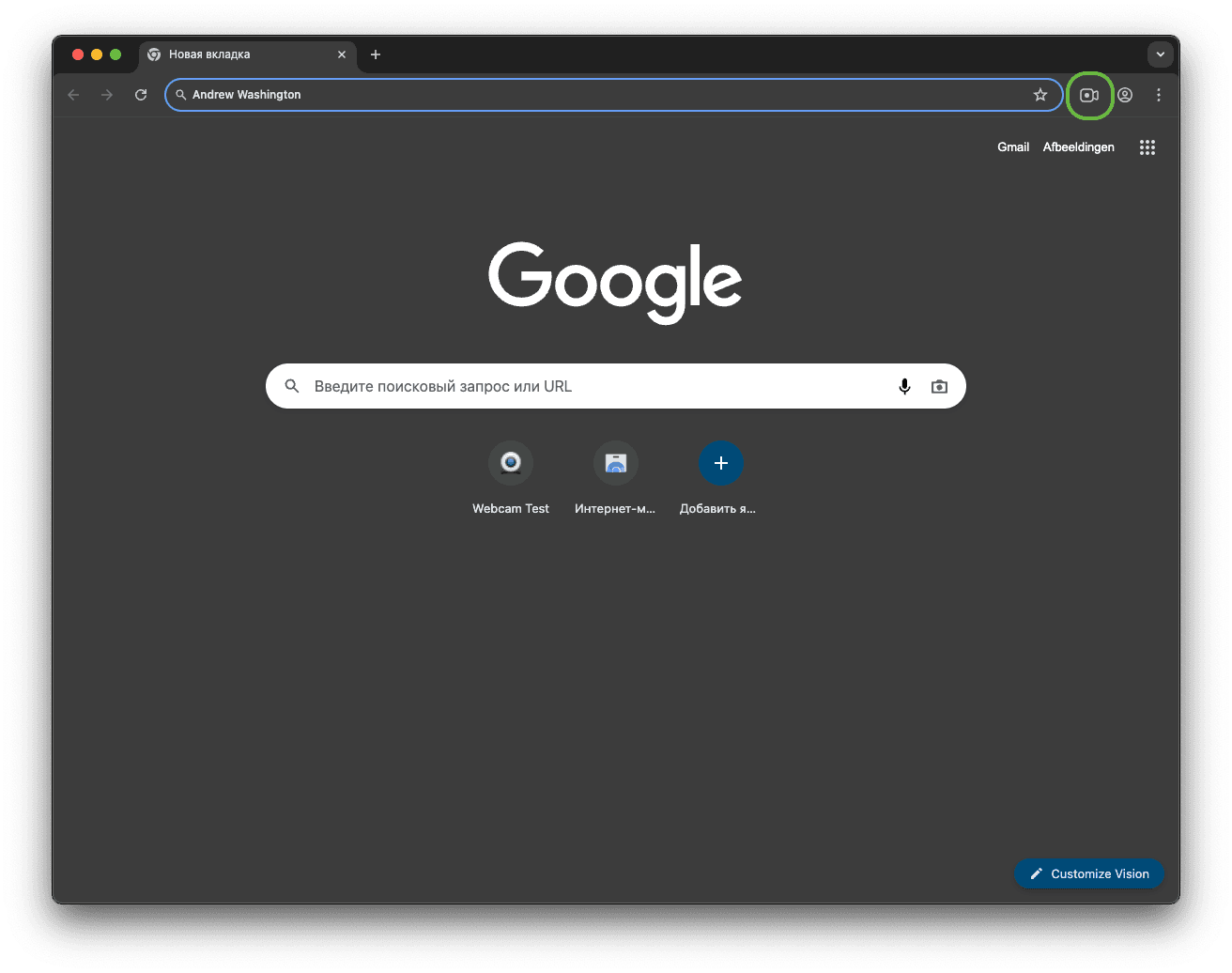Open the Интернет-м... shortcut tile
Viewport: 1232px width, 973px height.
[616, 463]
